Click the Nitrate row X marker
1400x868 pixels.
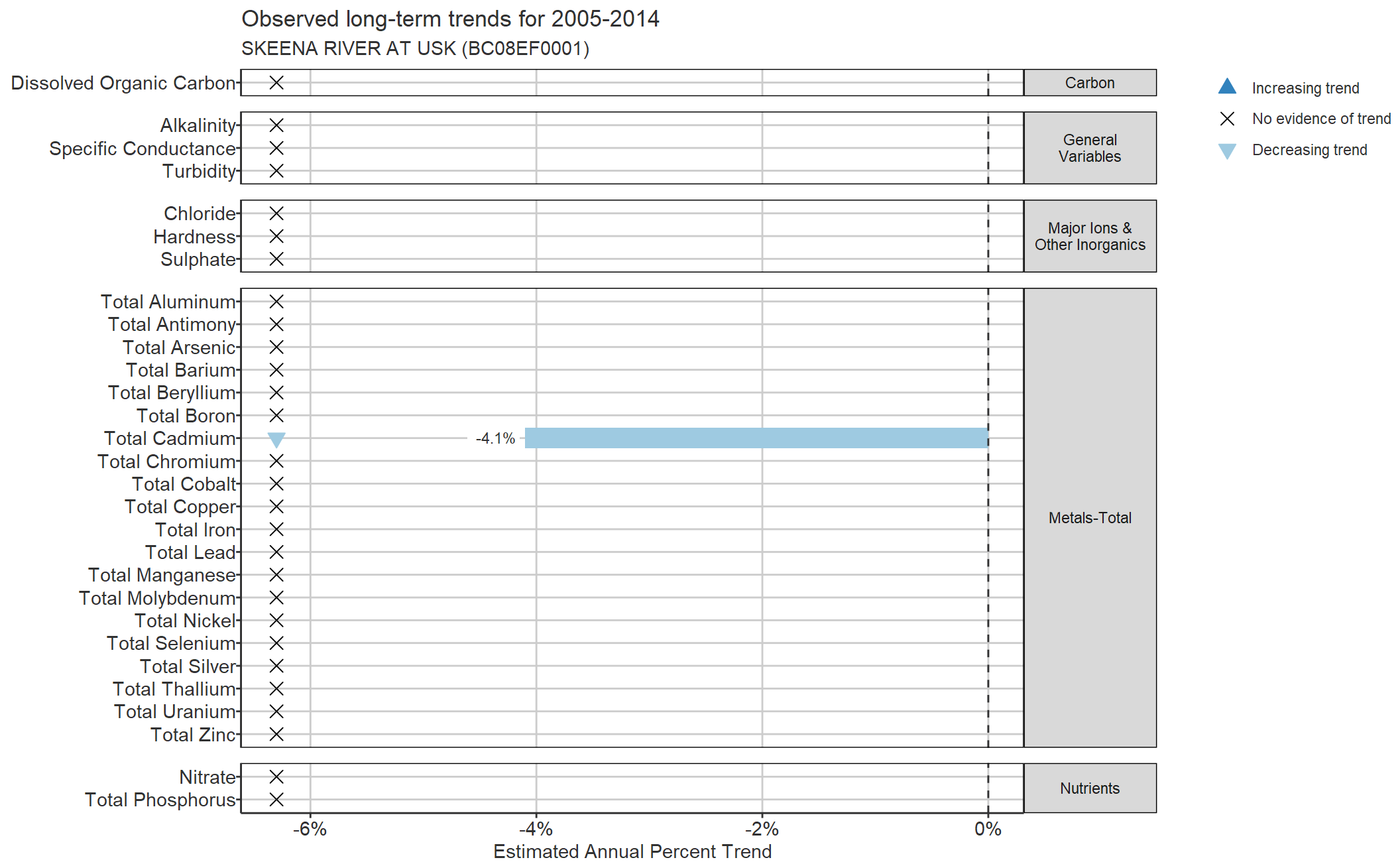tap(276, 777)
